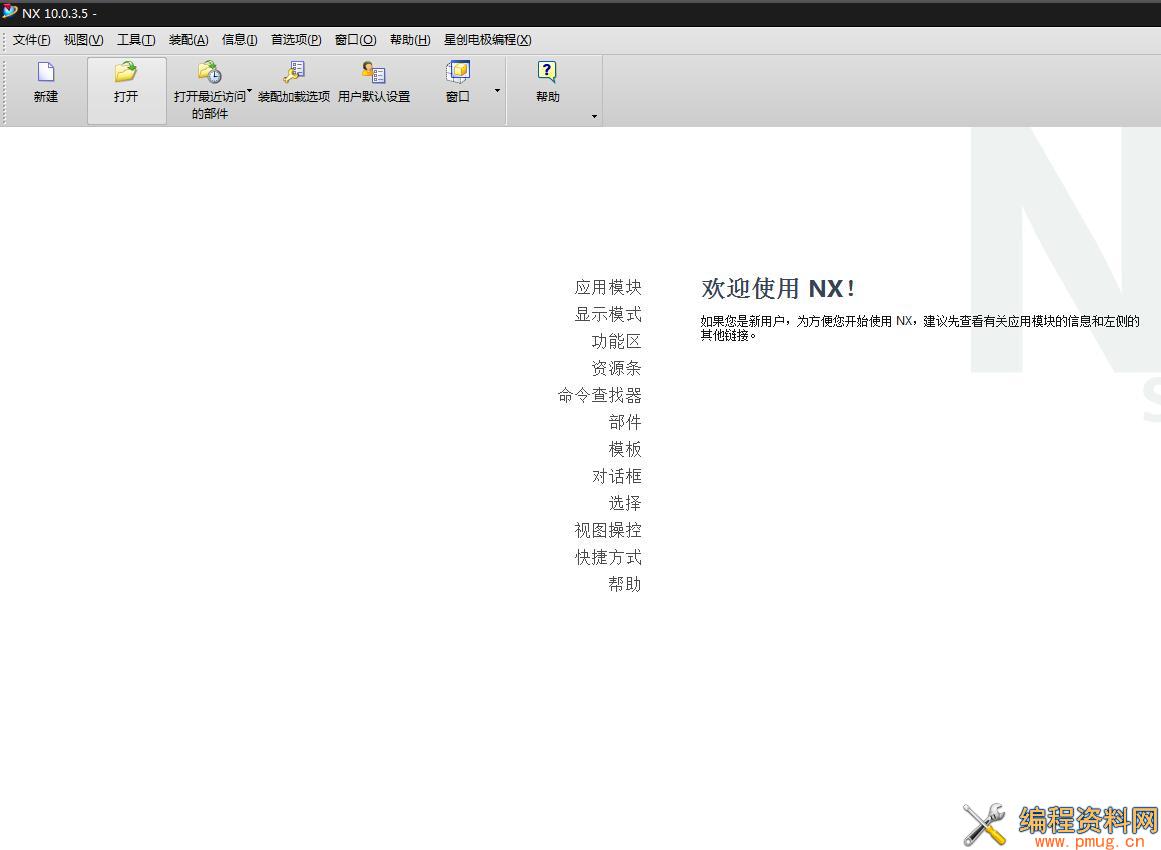Select 命令查找器 welcome page link

pyautogui.click(x=600, y=395)
